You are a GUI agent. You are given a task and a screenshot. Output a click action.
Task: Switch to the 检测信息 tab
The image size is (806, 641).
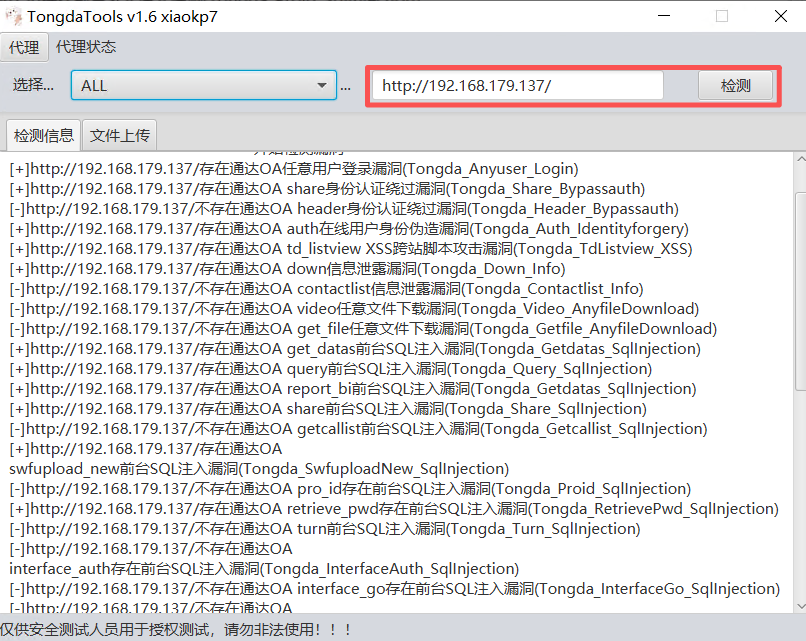(x=43, y=135)
